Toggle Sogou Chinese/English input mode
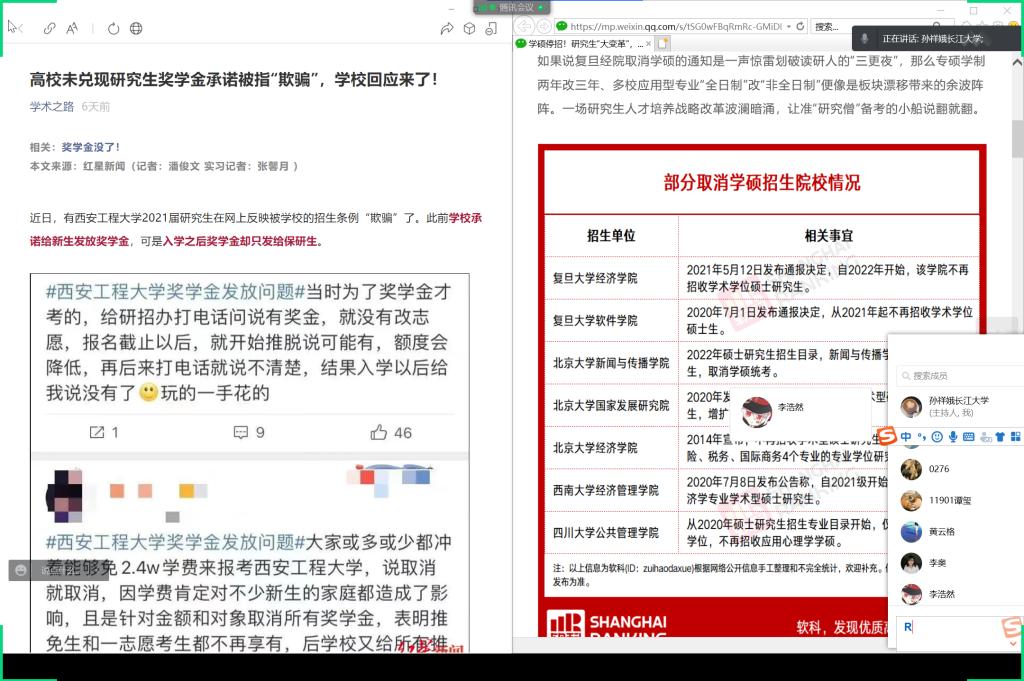The image size is (1024, 681). 906,437
